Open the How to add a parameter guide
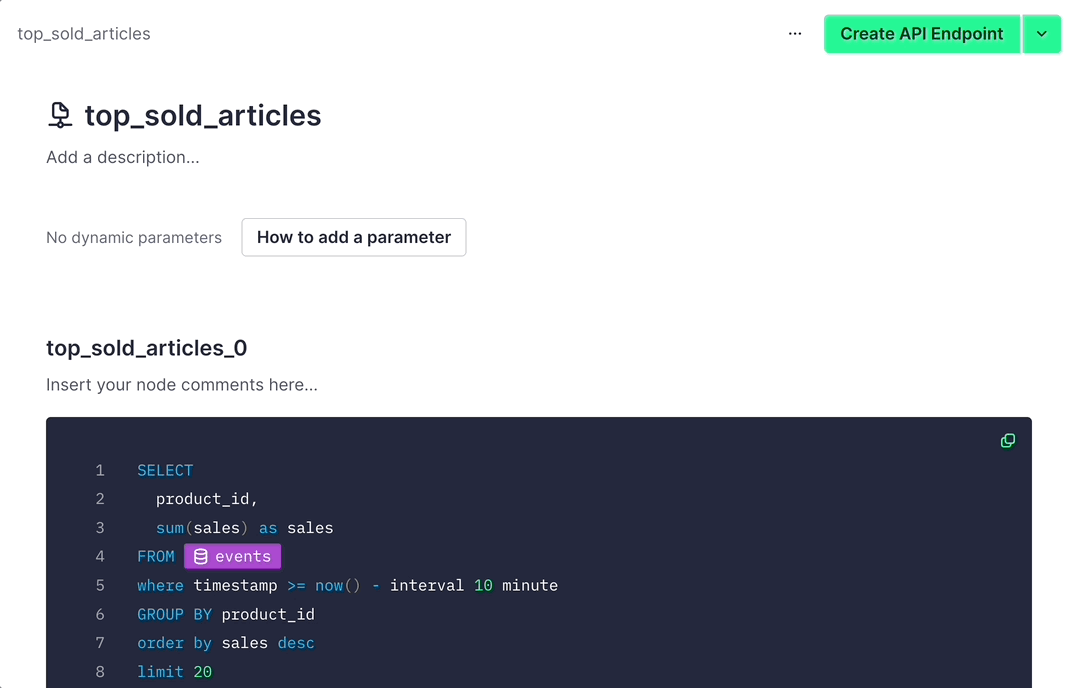The width and height of the screenshot is (1080, 688). [x=353, y=237]
